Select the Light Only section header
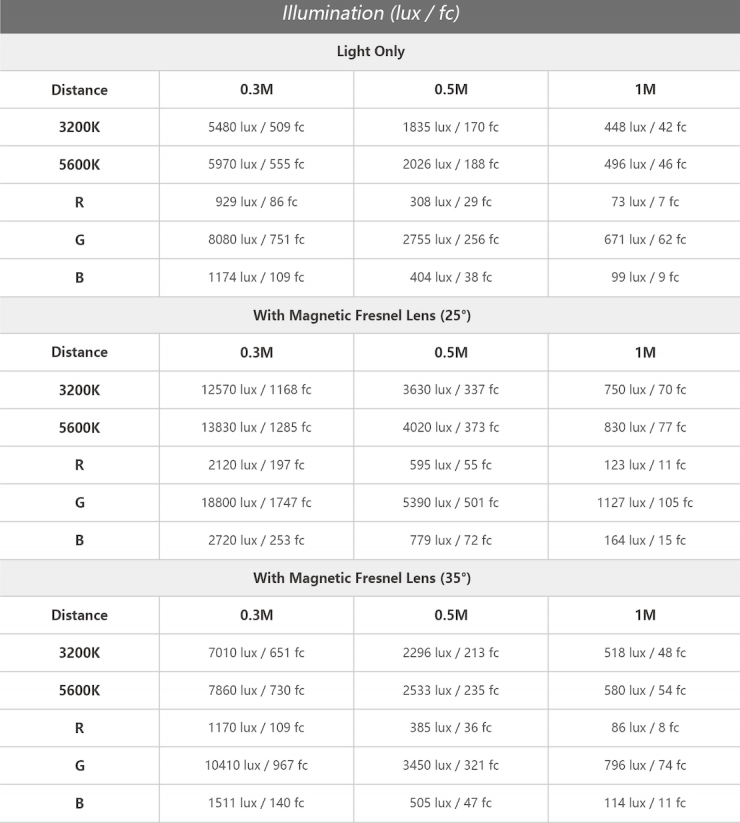Screen dimensions: 740x823 coord(370,52)
